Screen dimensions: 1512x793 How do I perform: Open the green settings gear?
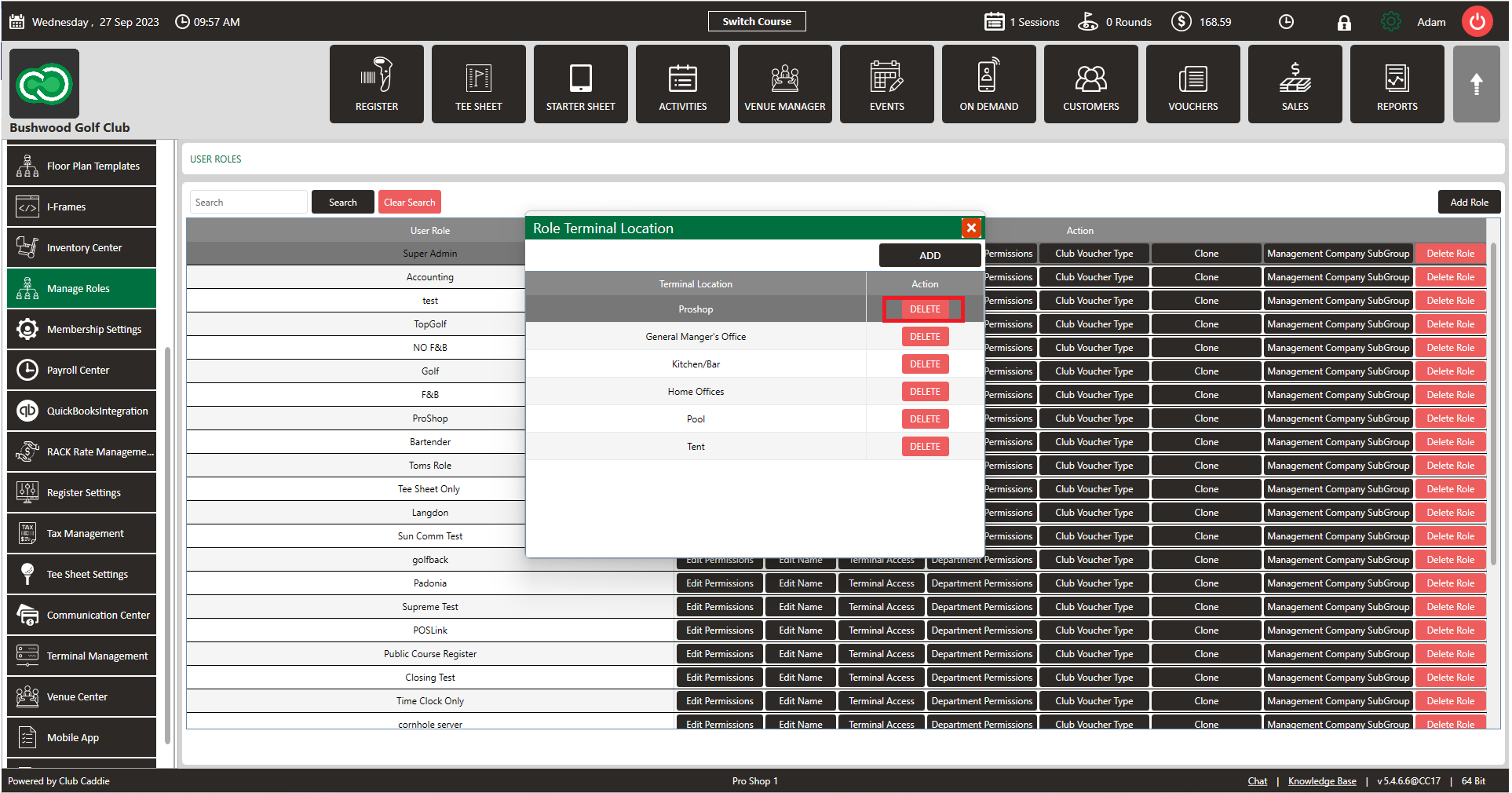tap(1390, 22)
